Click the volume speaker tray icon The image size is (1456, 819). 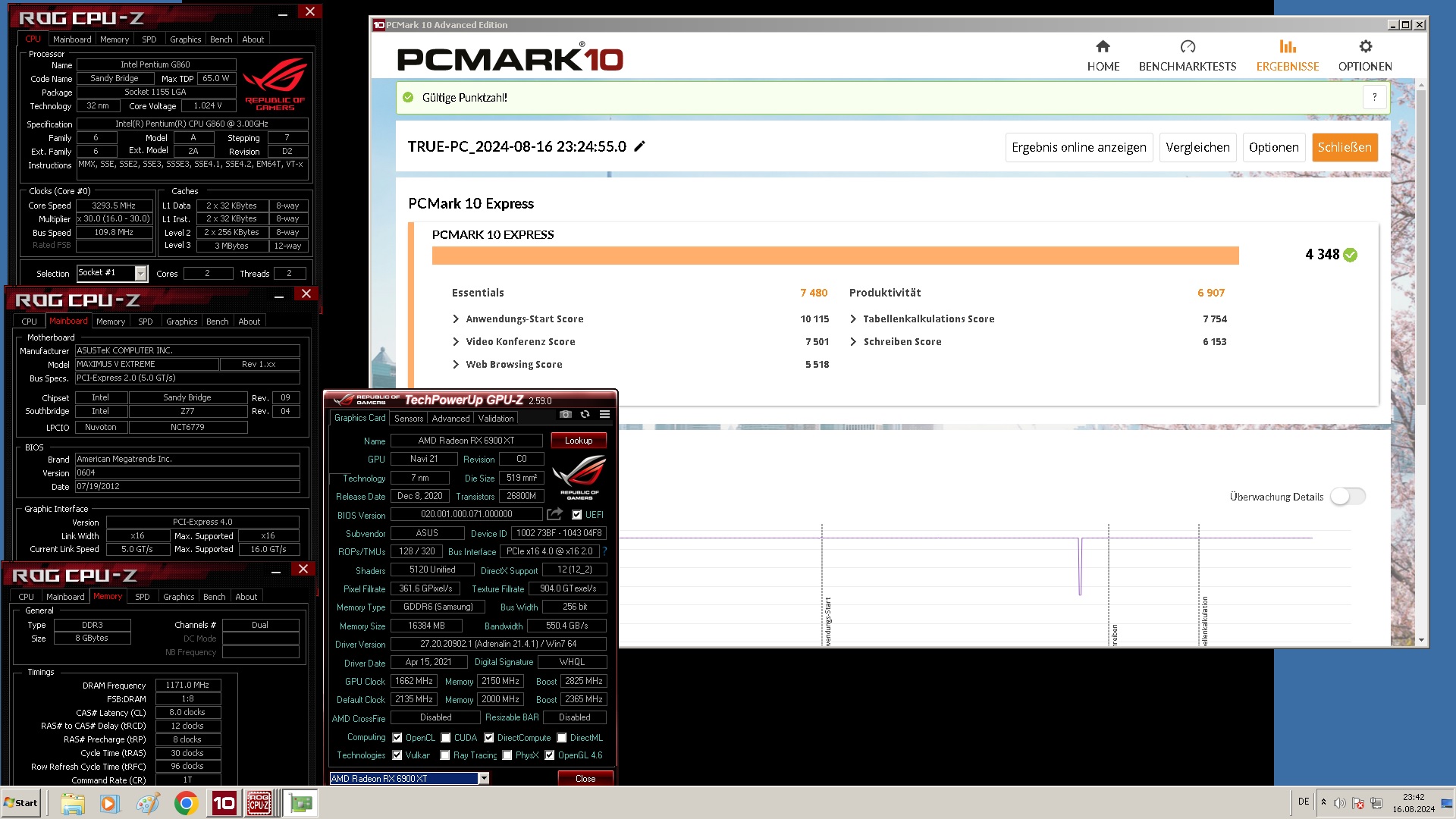point(1340,803)
